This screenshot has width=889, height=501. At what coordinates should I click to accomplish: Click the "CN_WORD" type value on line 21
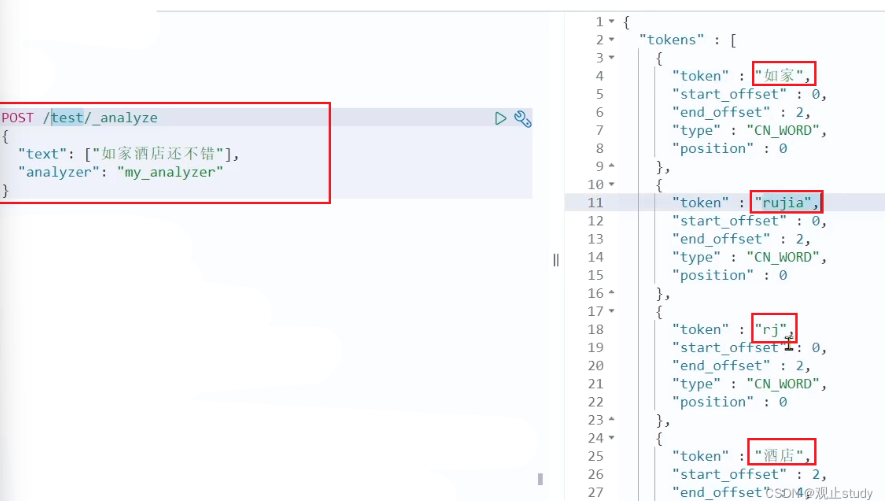783,384
